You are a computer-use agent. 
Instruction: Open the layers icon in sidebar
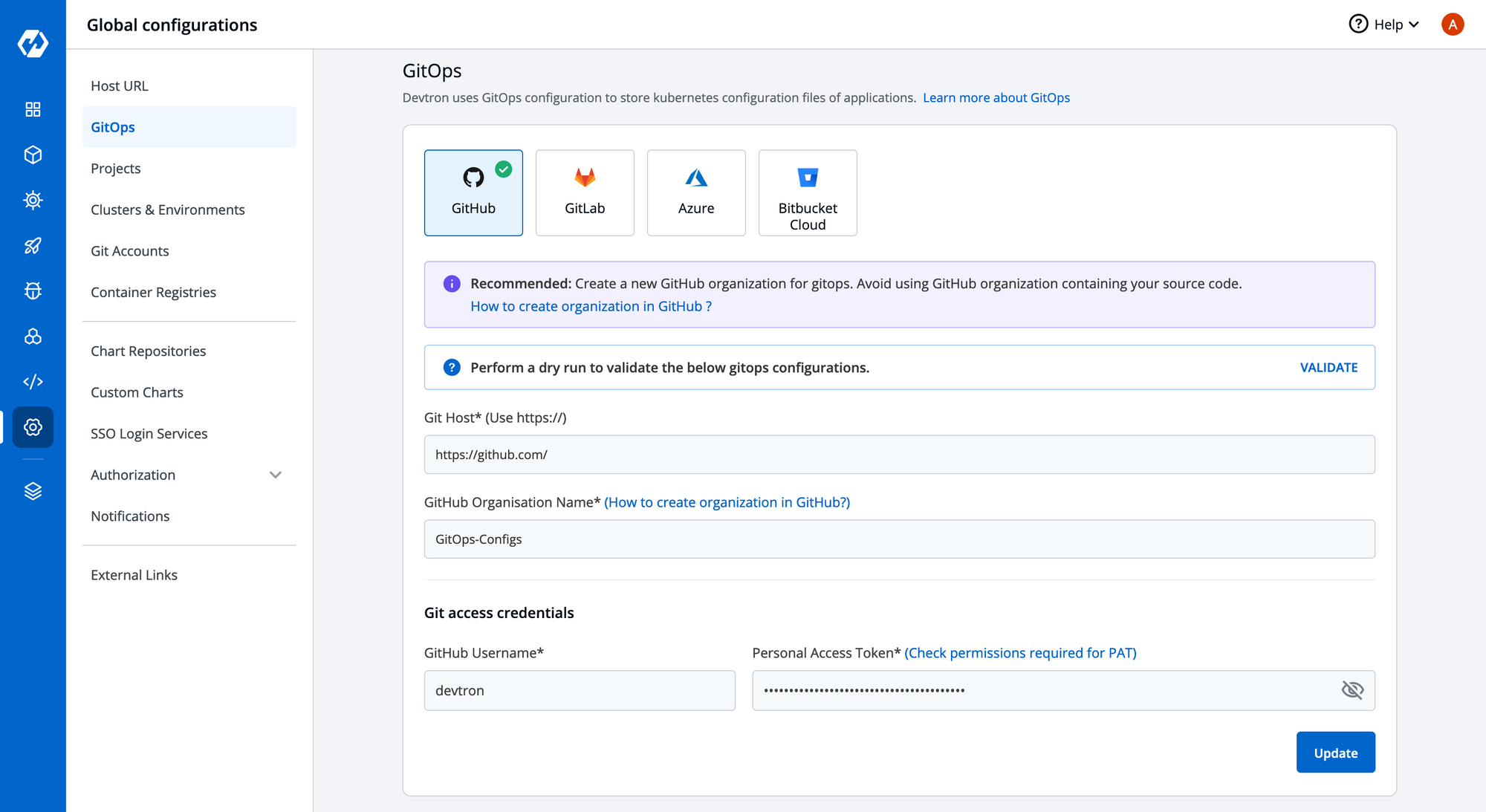(x=33, y=491)
